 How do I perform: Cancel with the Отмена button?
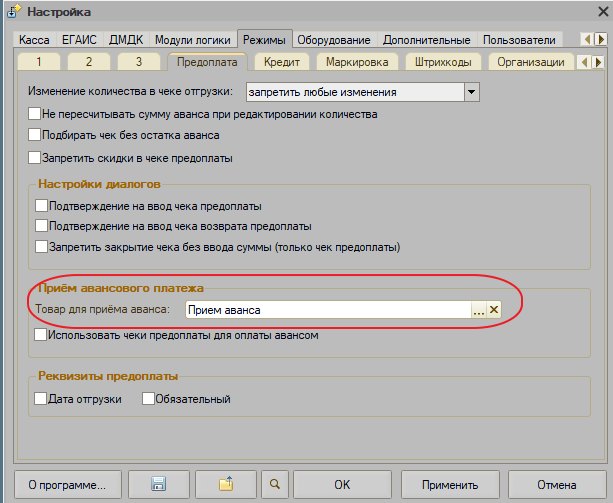click(557, 485)
